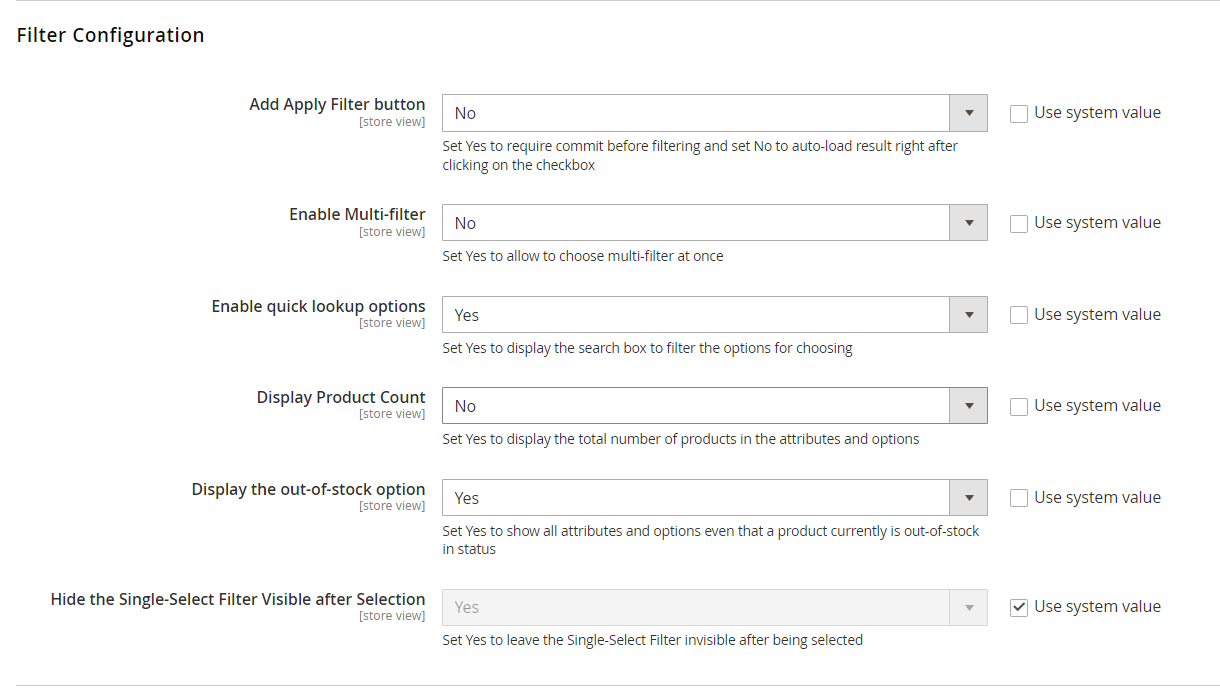Check Use system value for out-of-stock option
The height and width of the screenshot is (688, 1220).
coord(1019,499)
